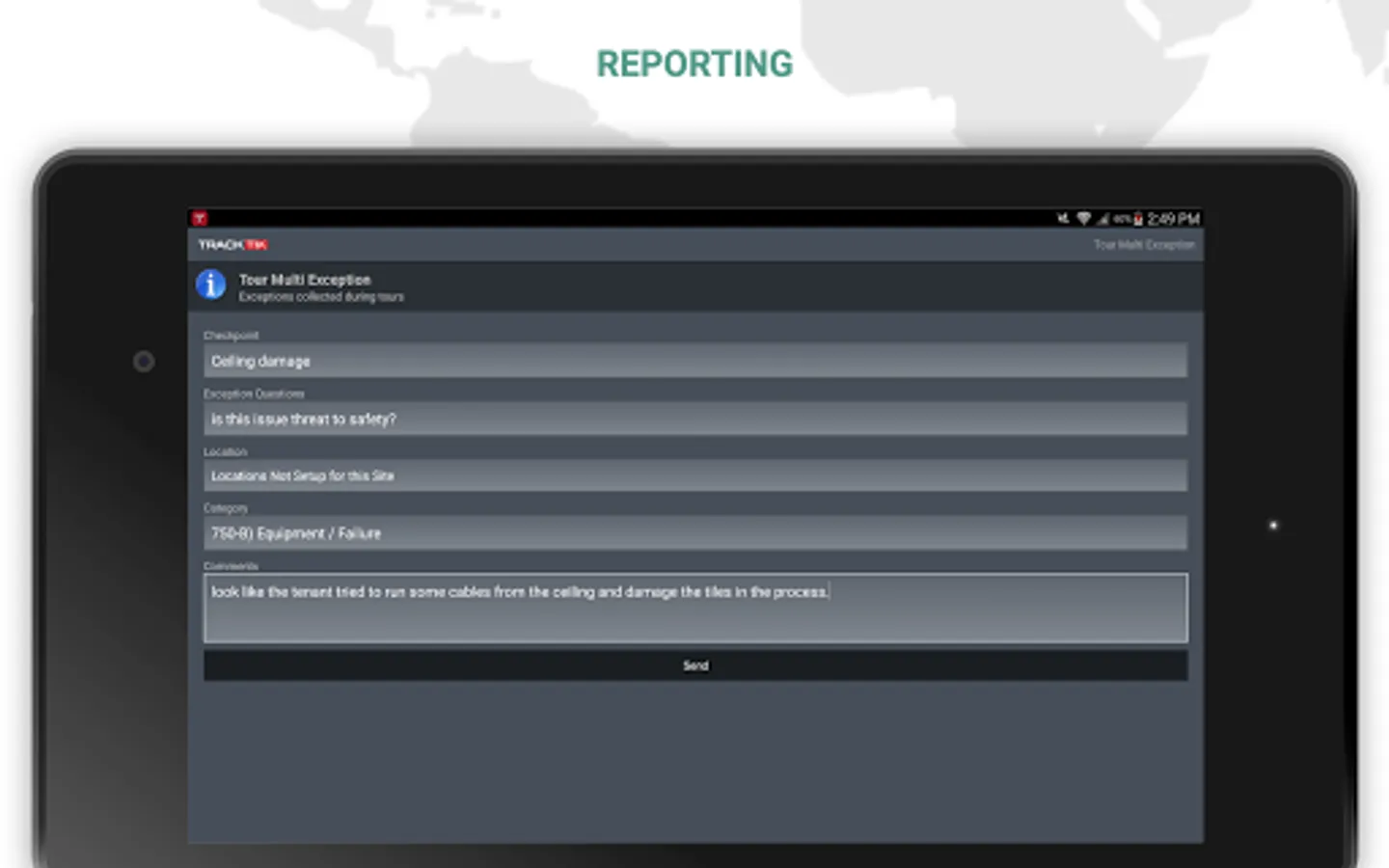Open the Location field Not Setup for Site

[x=695, y=475]
